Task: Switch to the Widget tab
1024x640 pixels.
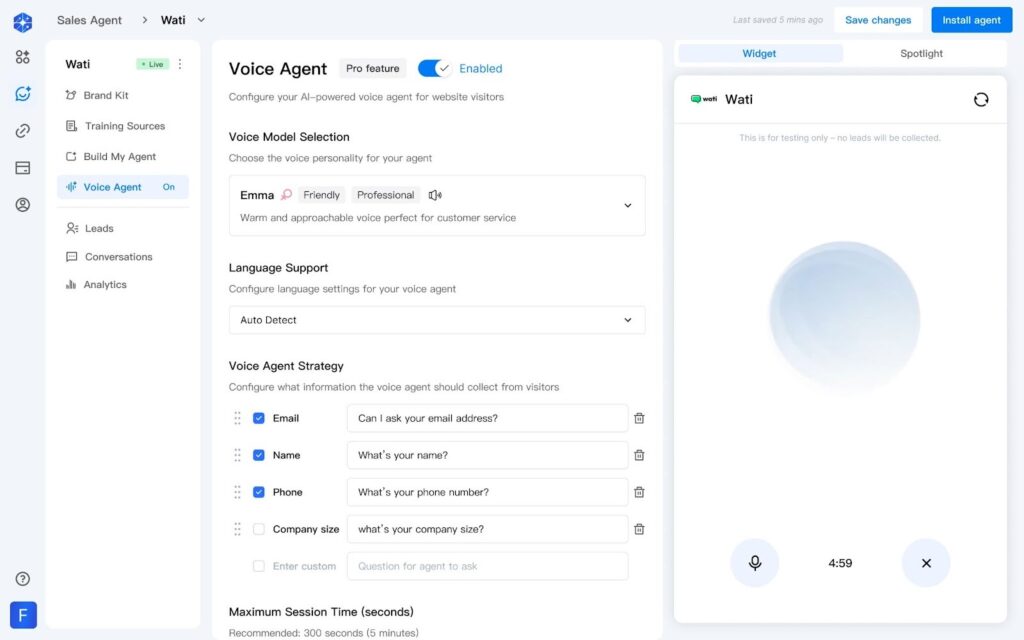Action: tap(760, 54)
